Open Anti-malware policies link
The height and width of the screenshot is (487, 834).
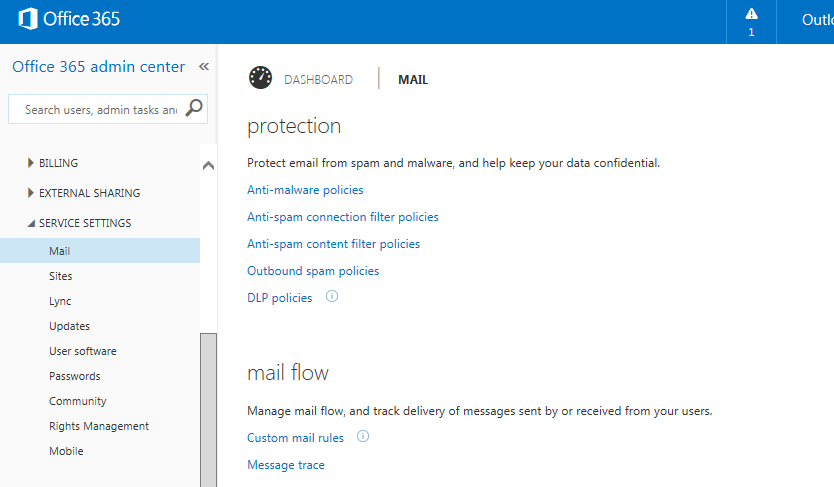pyautogui.click(x=305, y=190)
